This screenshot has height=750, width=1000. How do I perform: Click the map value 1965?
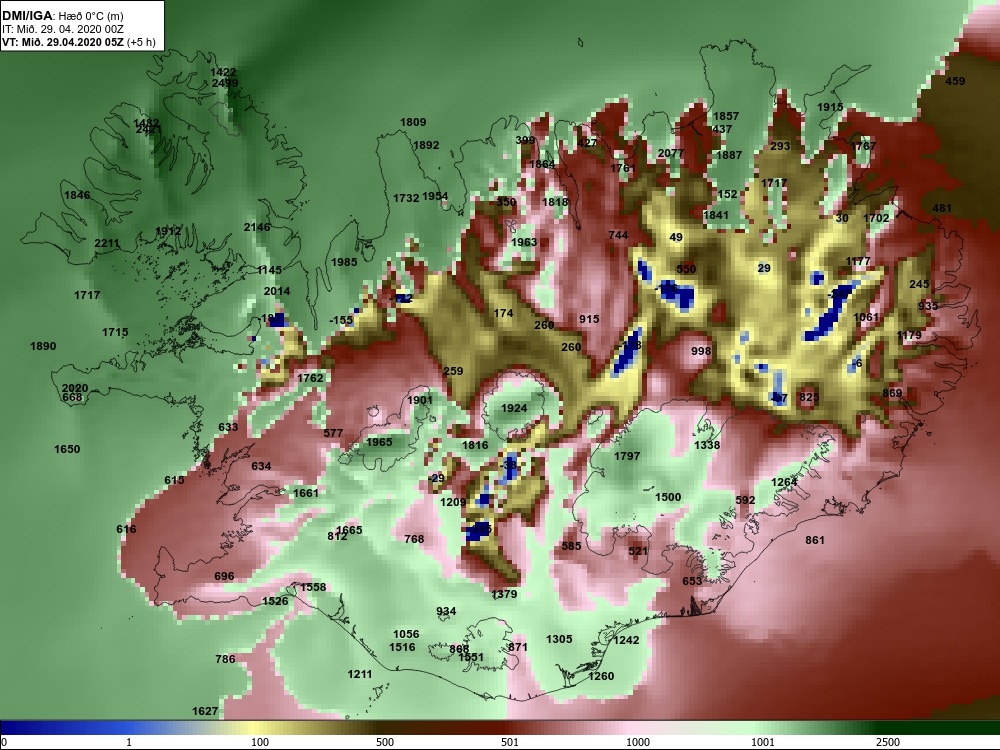(379, 442)
